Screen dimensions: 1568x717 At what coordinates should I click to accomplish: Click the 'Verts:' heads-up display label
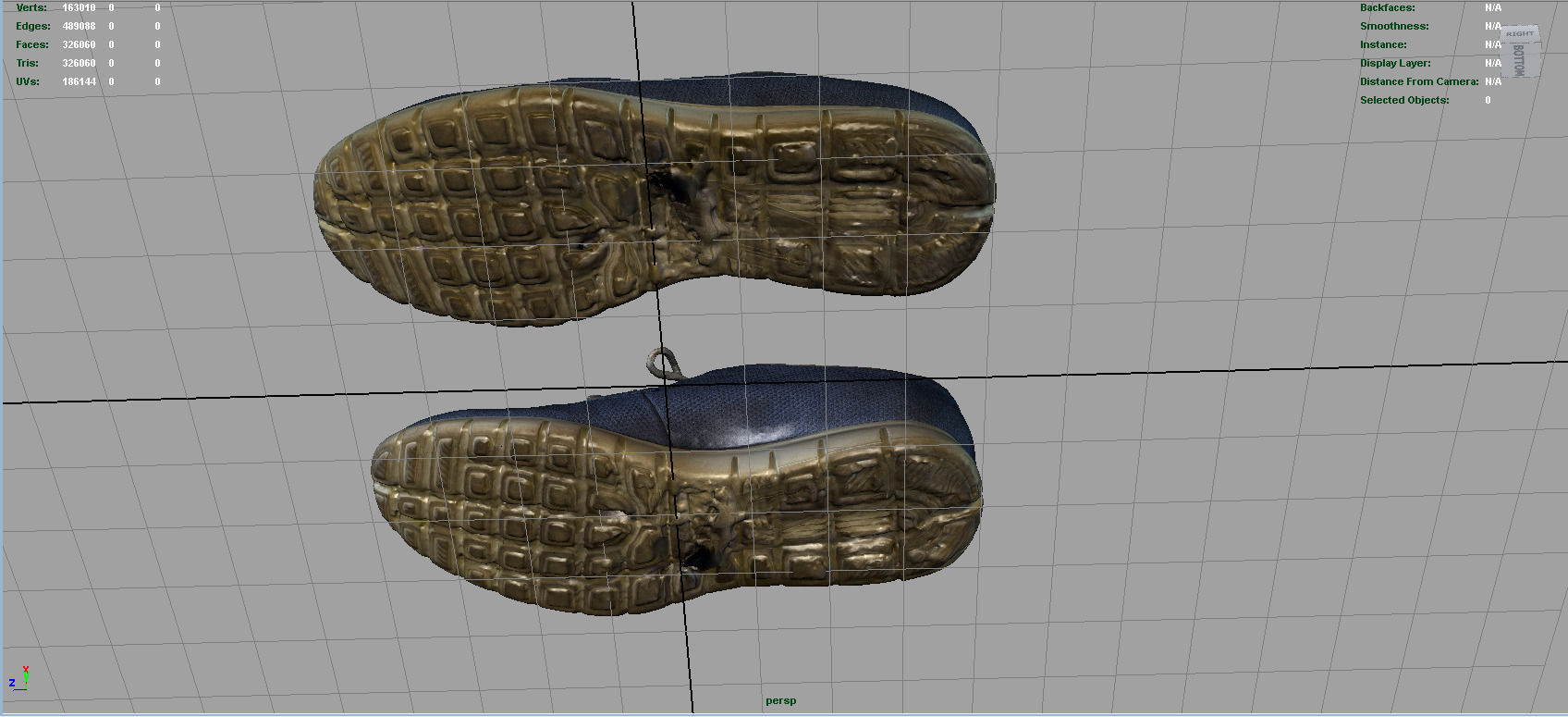click(31, 7)
